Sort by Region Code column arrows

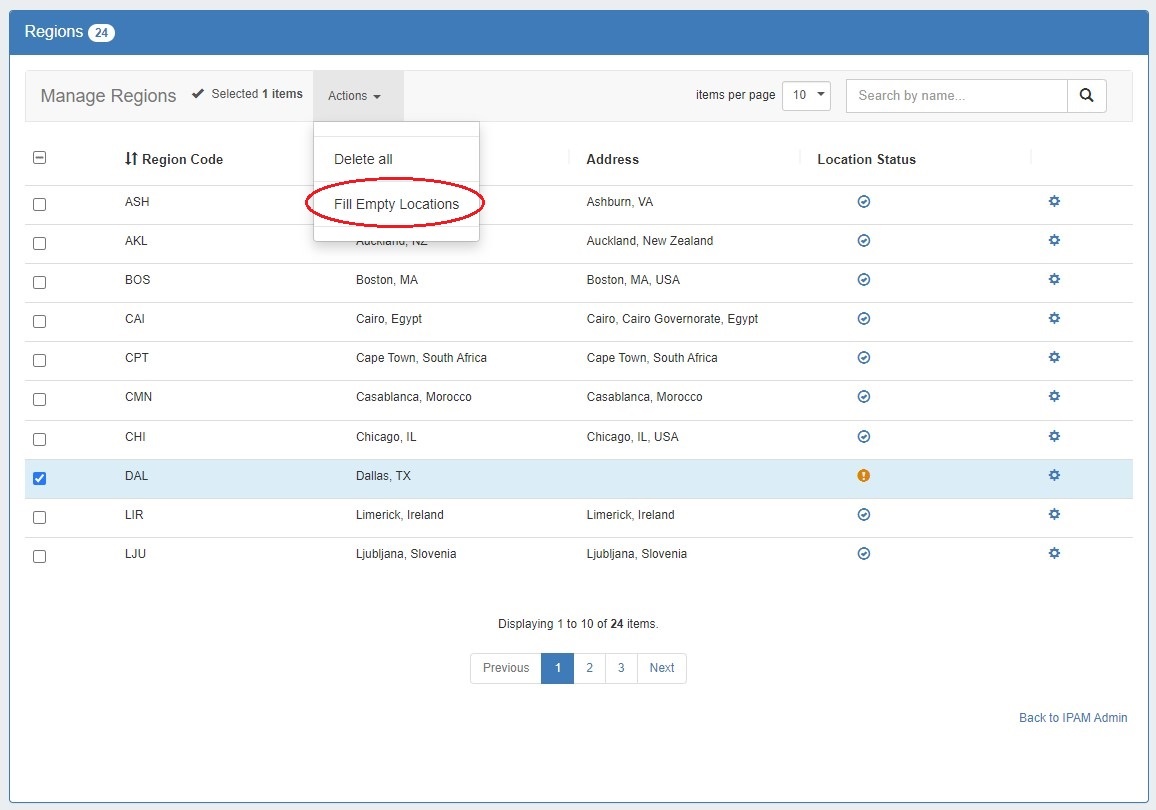[x=131, y=159]
